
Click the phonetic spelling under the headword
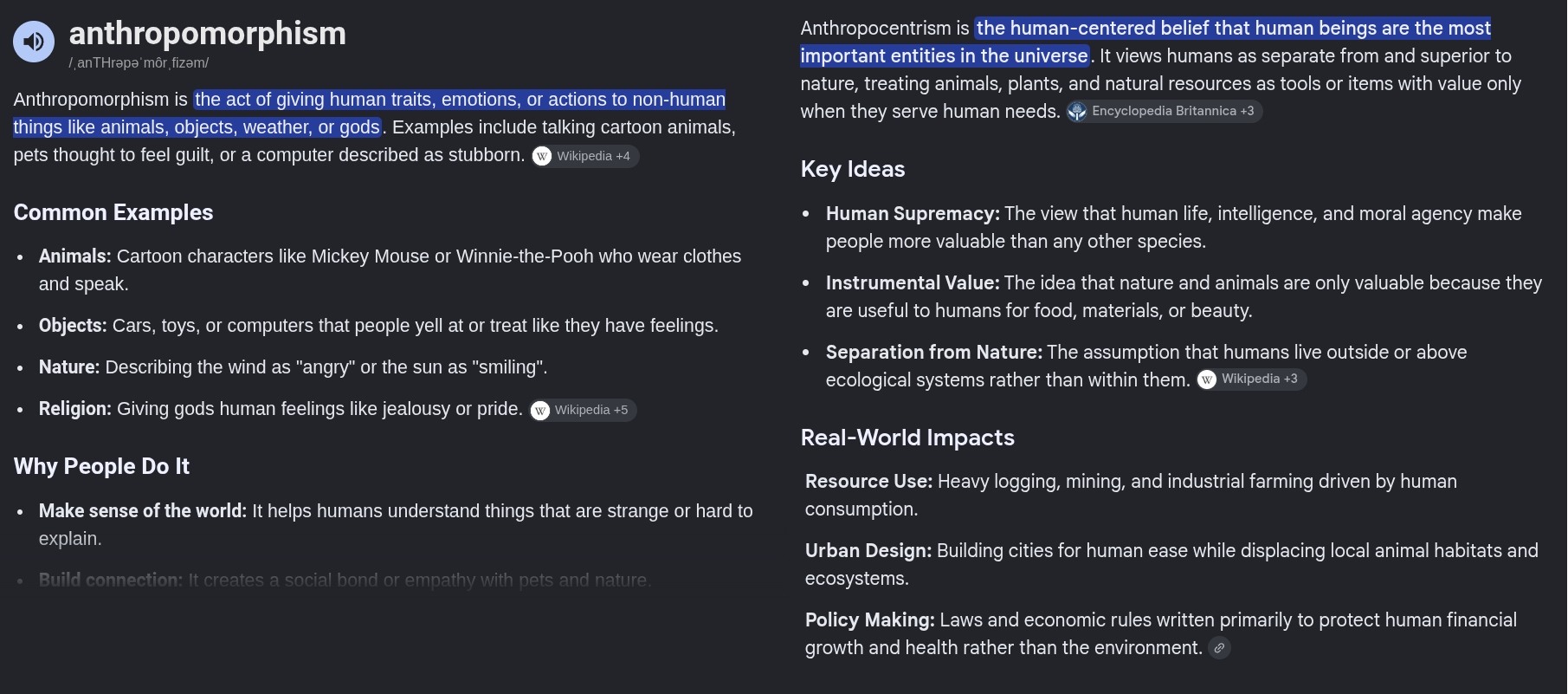tap(139, 63)
